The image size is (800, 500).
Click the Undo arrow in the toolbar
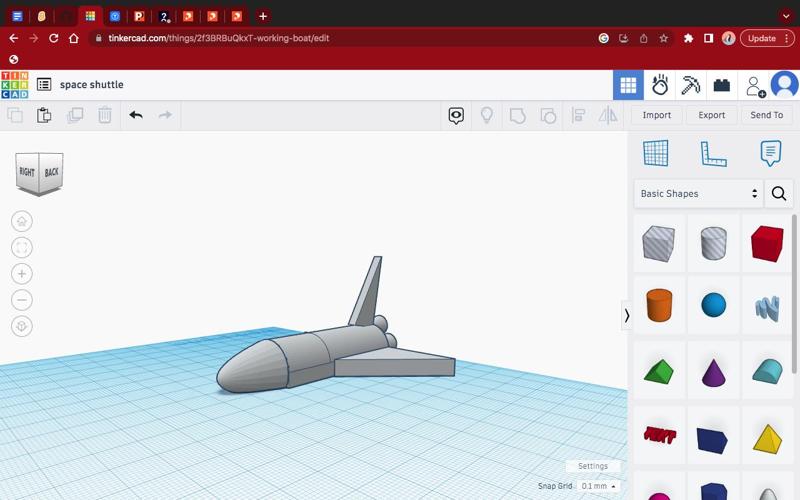coord(136,115)
